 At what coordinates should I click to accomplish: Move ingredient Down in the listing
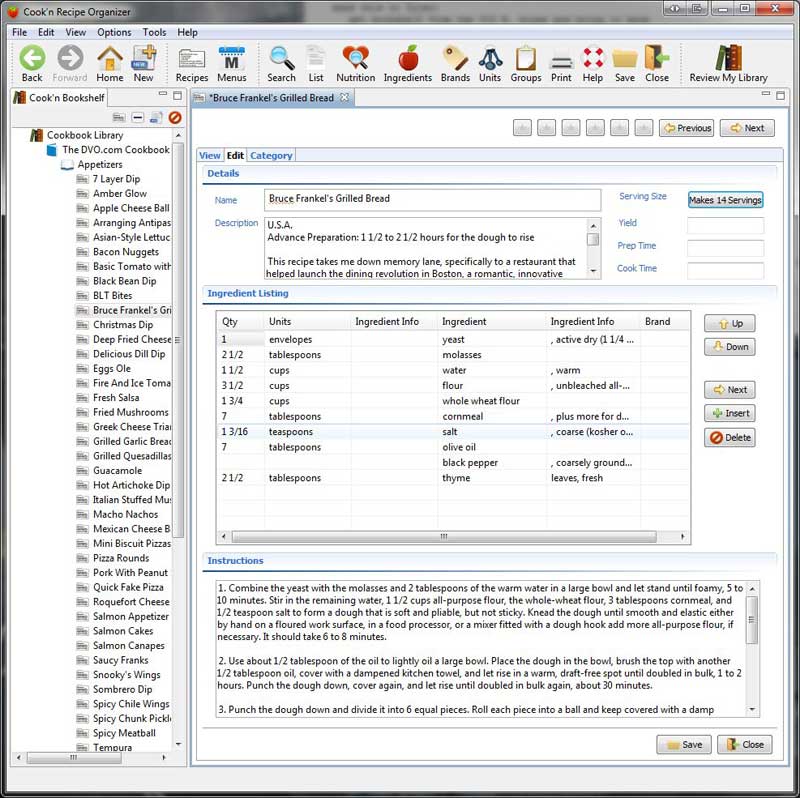tap(730, 347)
